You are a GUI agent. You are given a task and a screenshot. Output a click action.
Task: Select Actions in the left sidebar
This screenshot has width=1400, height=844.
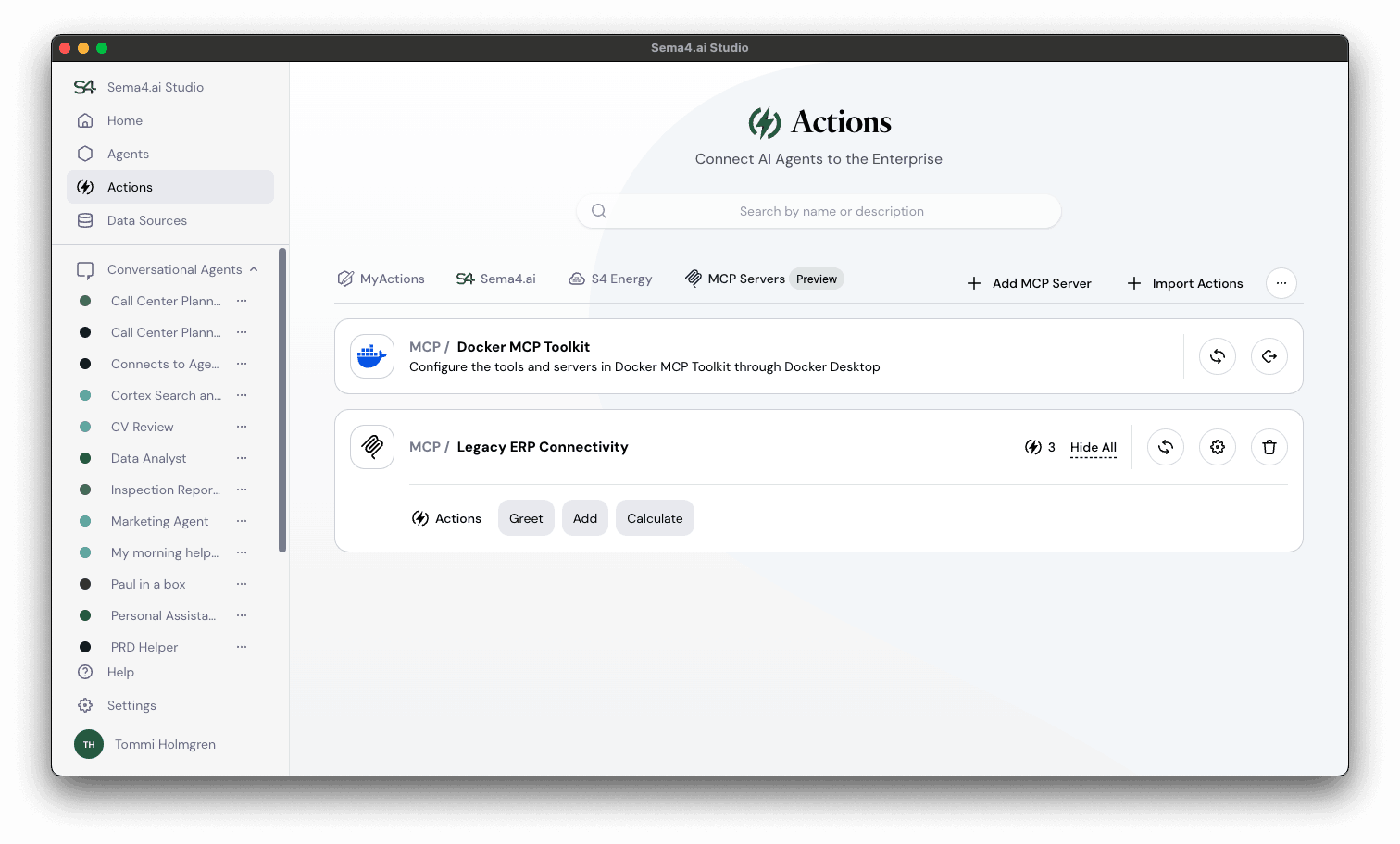129,186
